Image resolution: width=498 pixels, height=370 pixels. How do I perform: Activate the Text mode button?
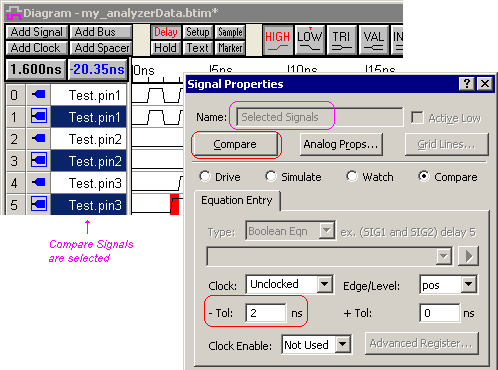(x=198, y=48)
